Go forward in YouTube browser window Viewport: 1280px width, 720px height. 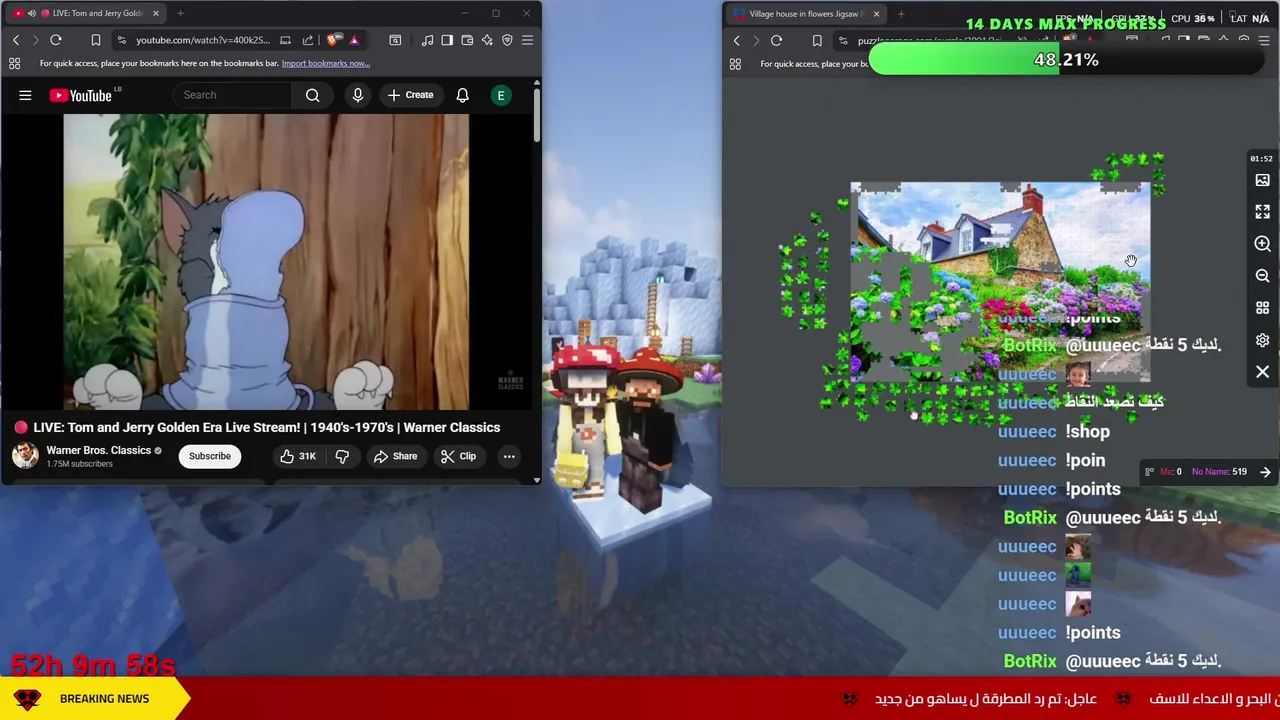[34, 40]
